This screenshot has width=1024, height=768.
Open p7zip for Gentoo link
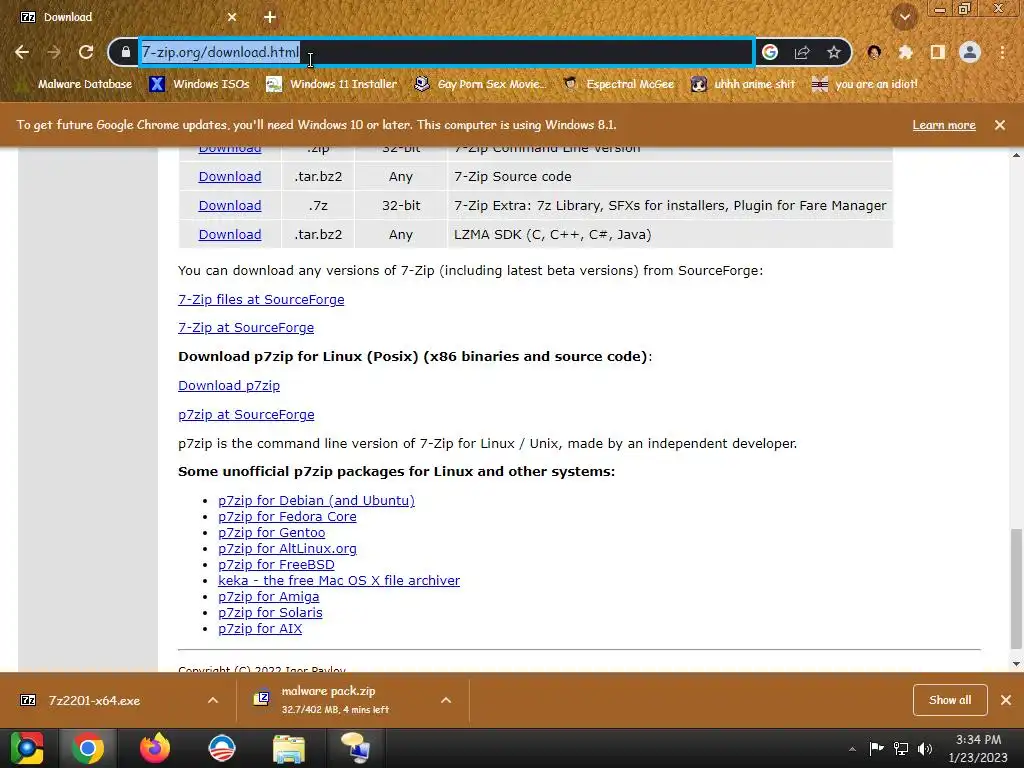click(x=272, y=532)
